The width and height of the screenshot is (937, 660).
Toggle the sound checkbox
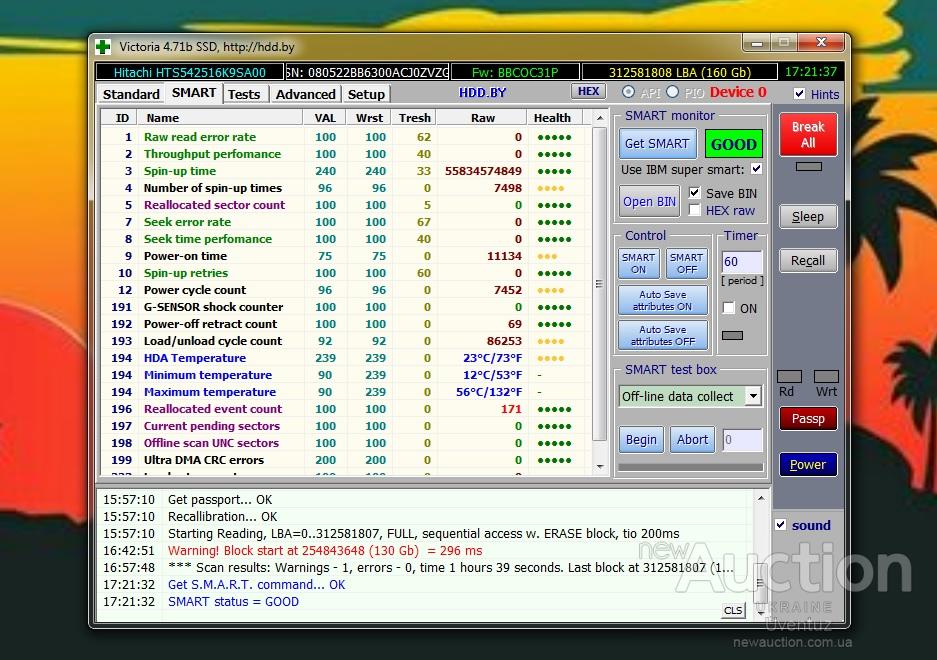[x=780, y=525]
